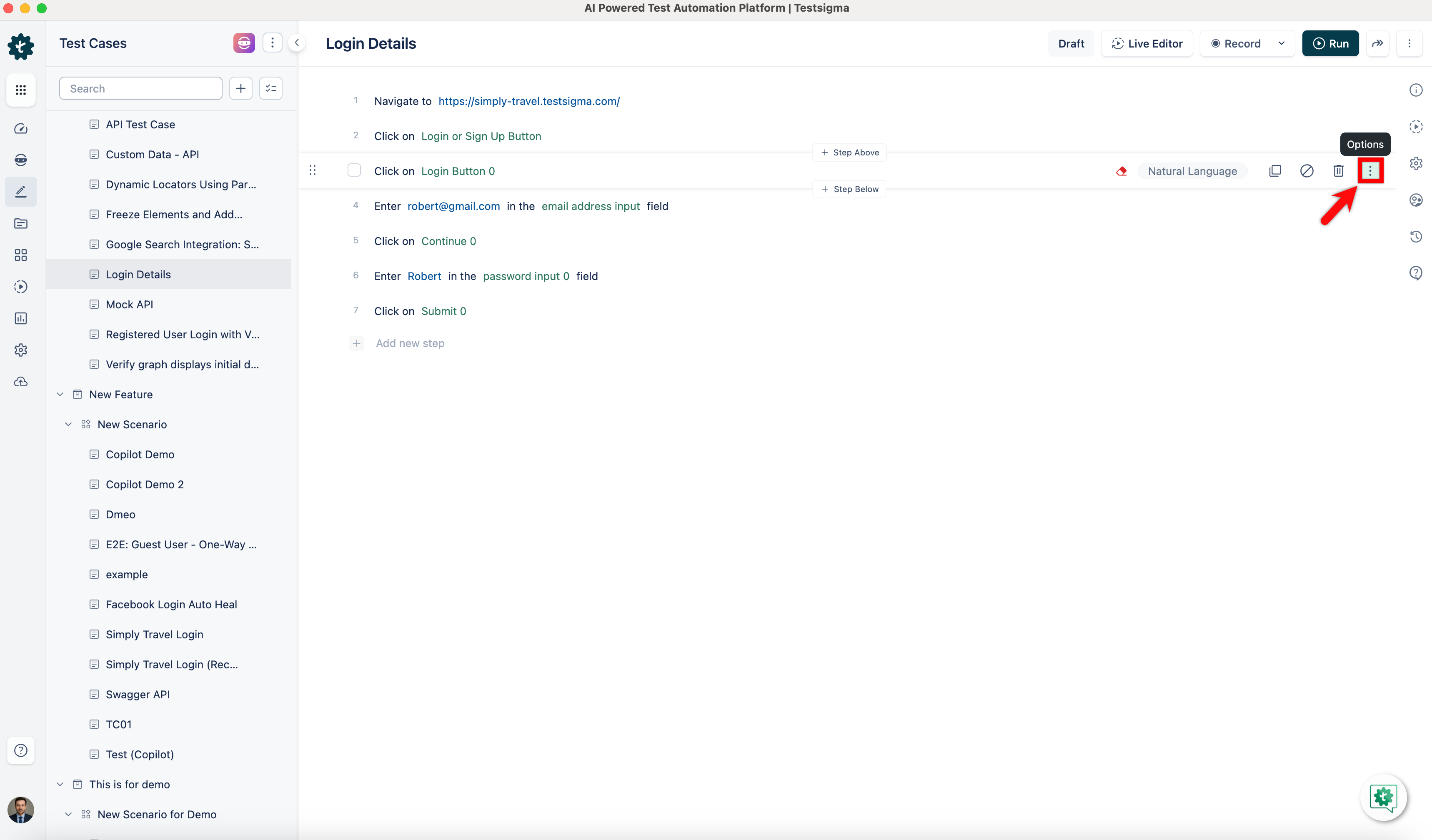Check the checkbox for step 3
1432x840 pixels.
point(354,170)
